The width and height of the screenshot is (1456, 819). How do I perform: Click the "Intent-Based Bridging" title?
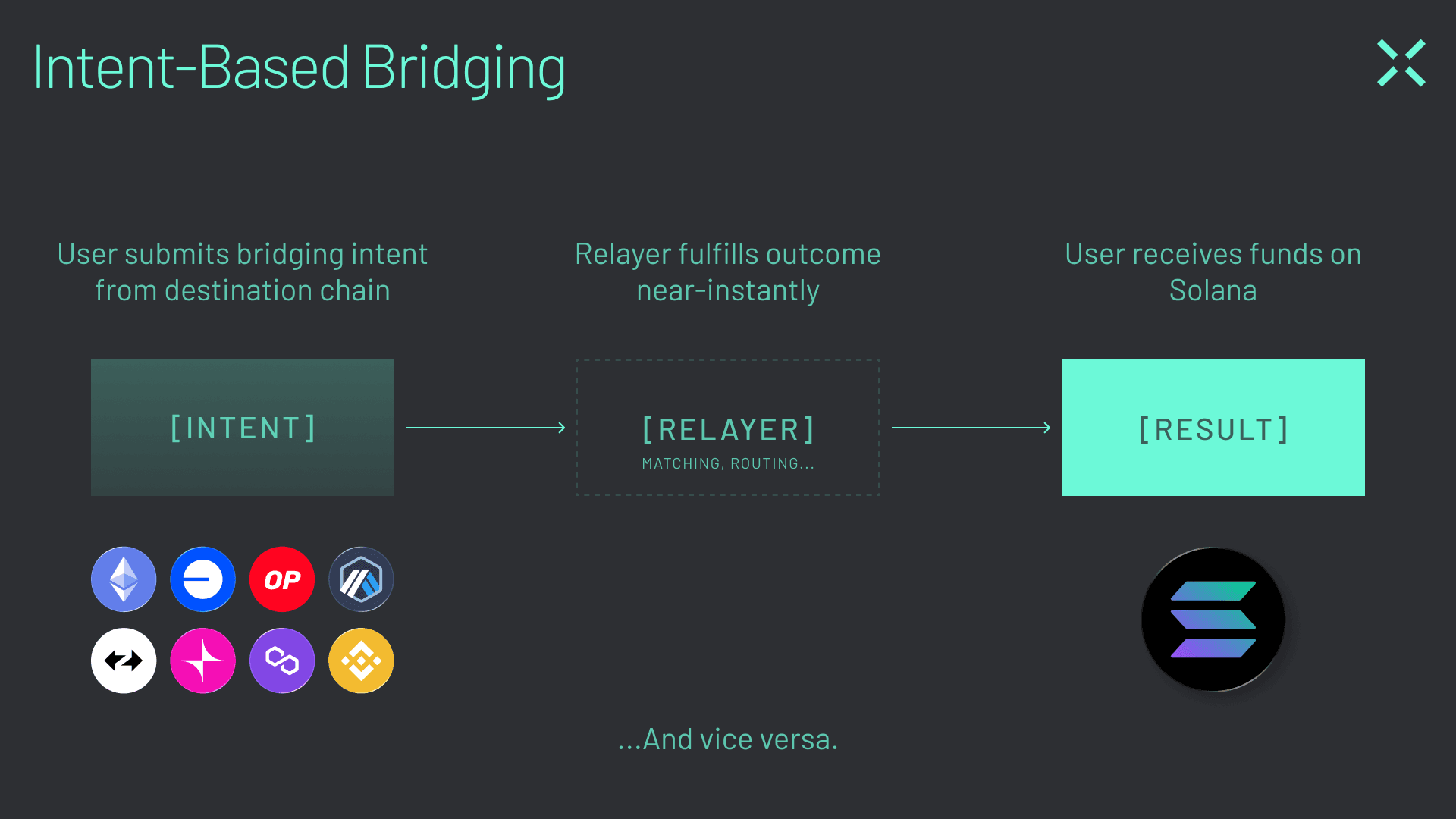pos(300,68)
